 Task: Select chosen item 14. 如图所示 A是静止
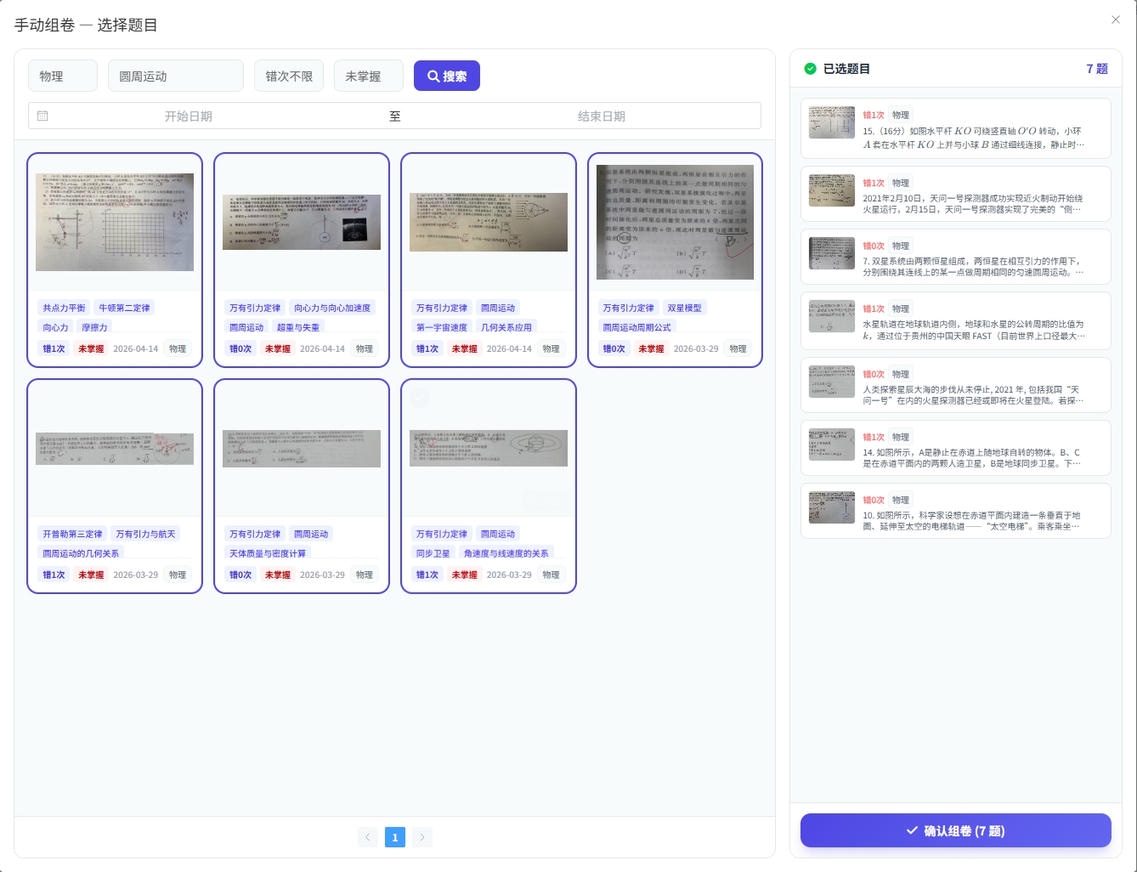point(956,448)
